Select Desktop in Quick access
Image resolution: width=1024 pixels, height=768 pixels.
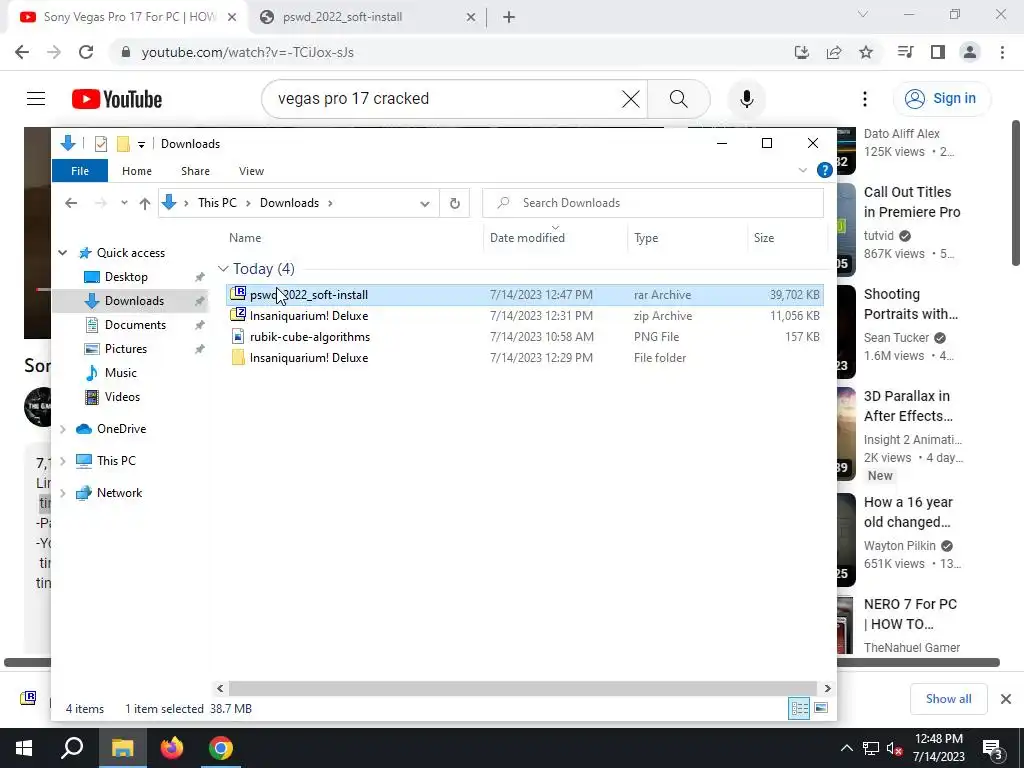126,277
